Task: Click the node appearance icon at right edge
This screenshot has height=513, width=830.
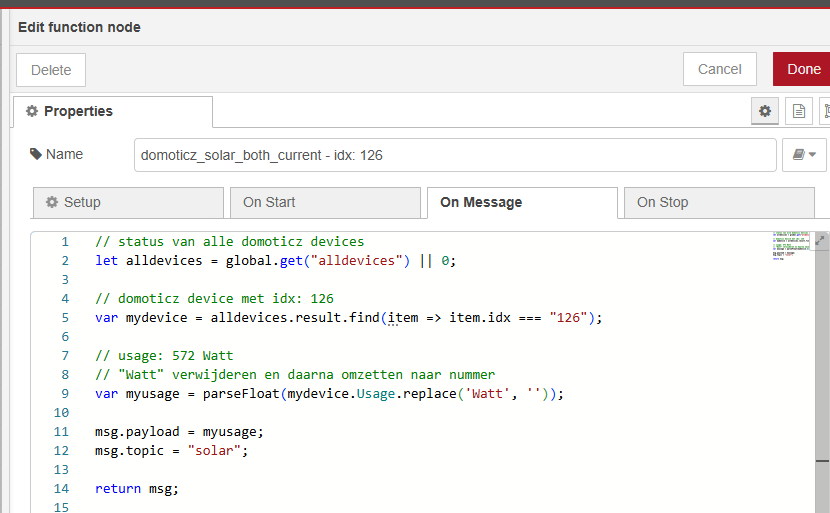Action: tap(825, 111)
